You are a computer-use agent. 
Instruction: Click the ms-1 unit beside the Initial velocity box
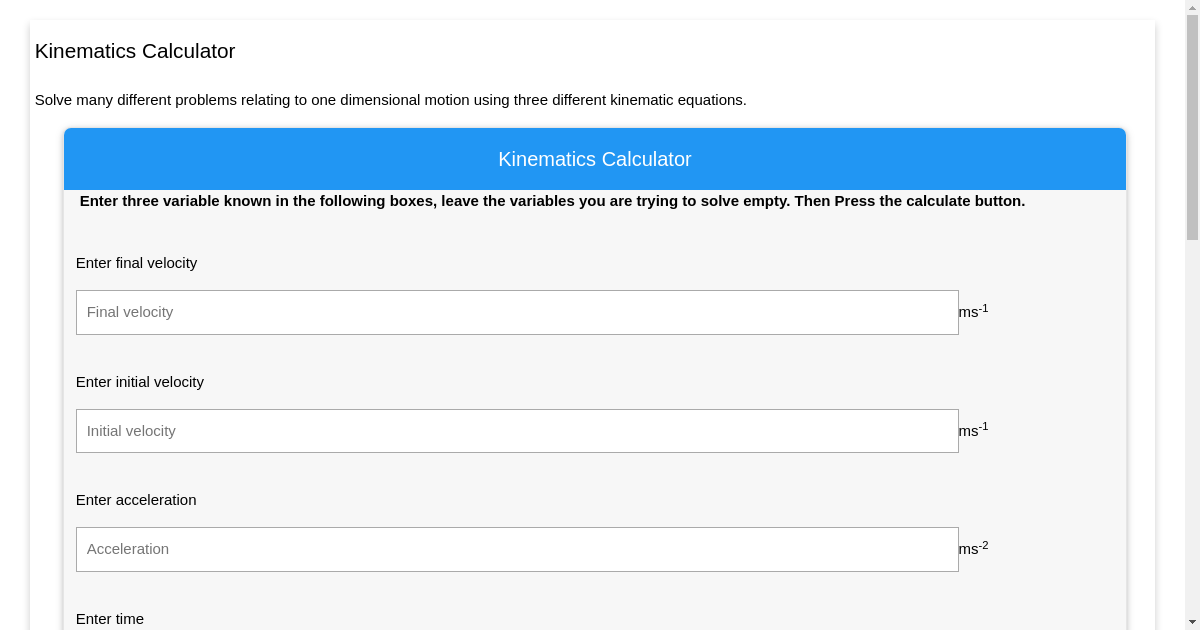click(972, 430)
